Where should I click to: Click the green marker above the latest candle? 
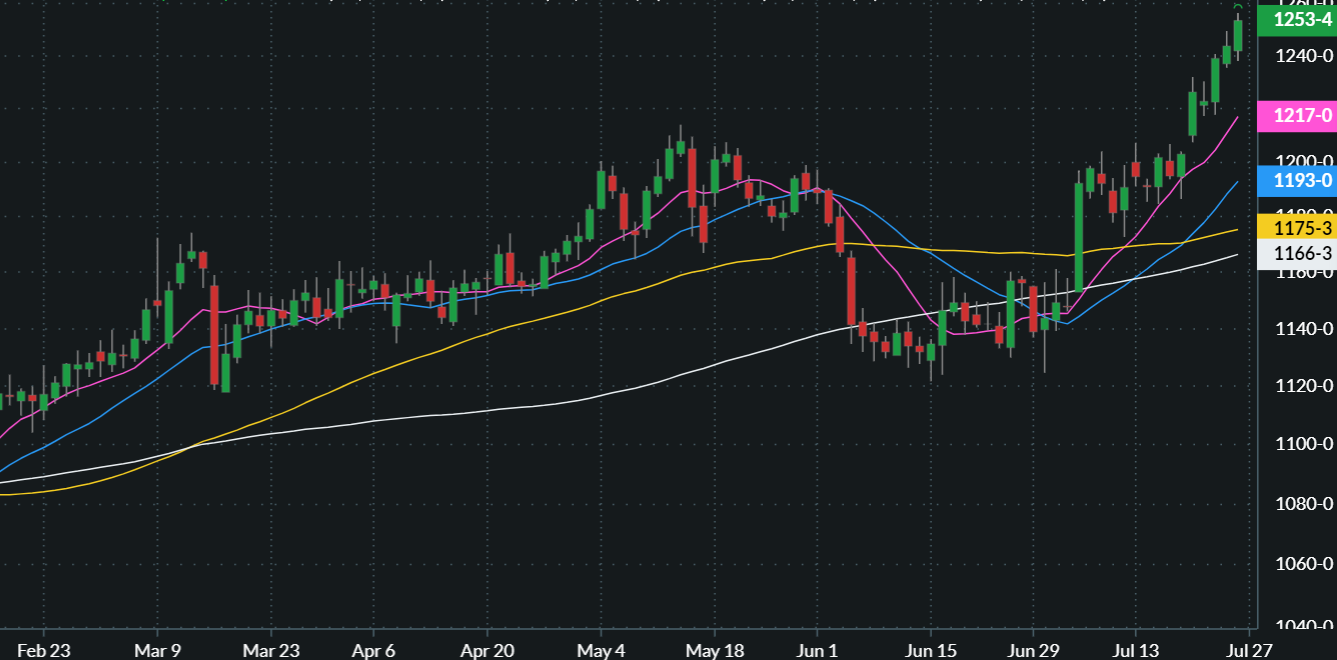[1238, 7]
